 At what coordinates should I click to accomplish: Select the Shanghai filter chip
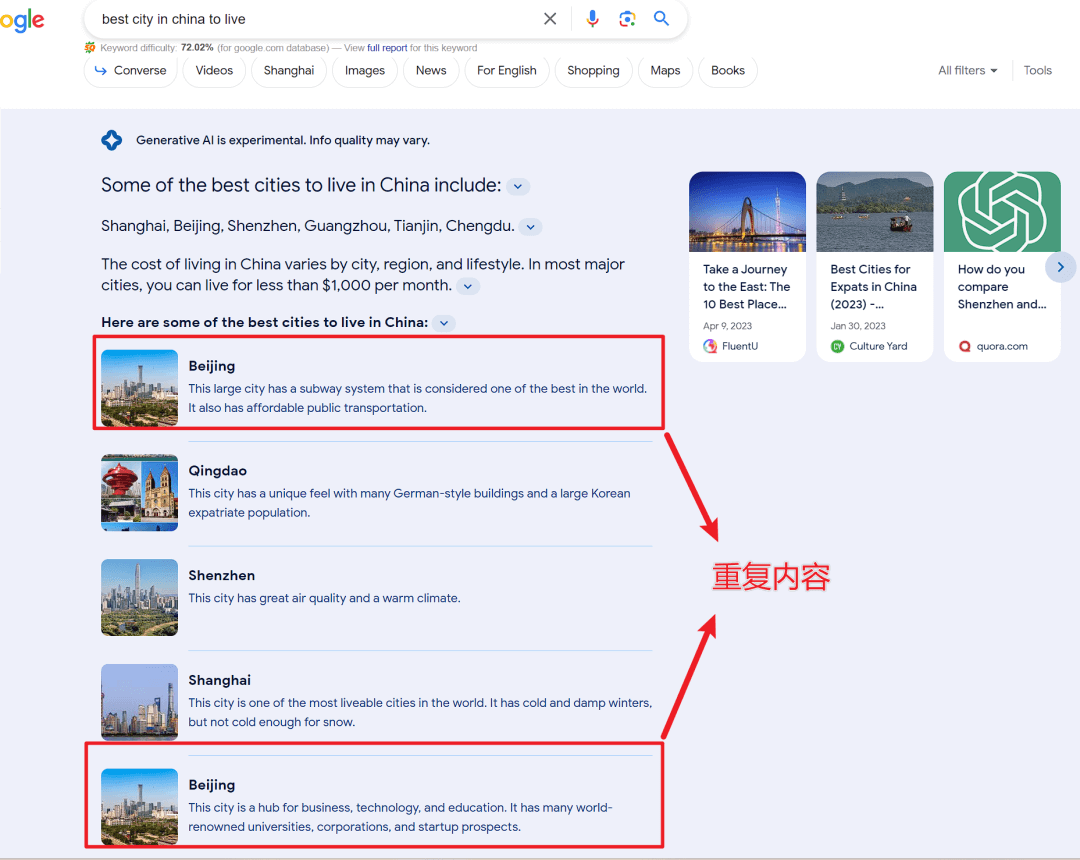[x=289, y=70]
